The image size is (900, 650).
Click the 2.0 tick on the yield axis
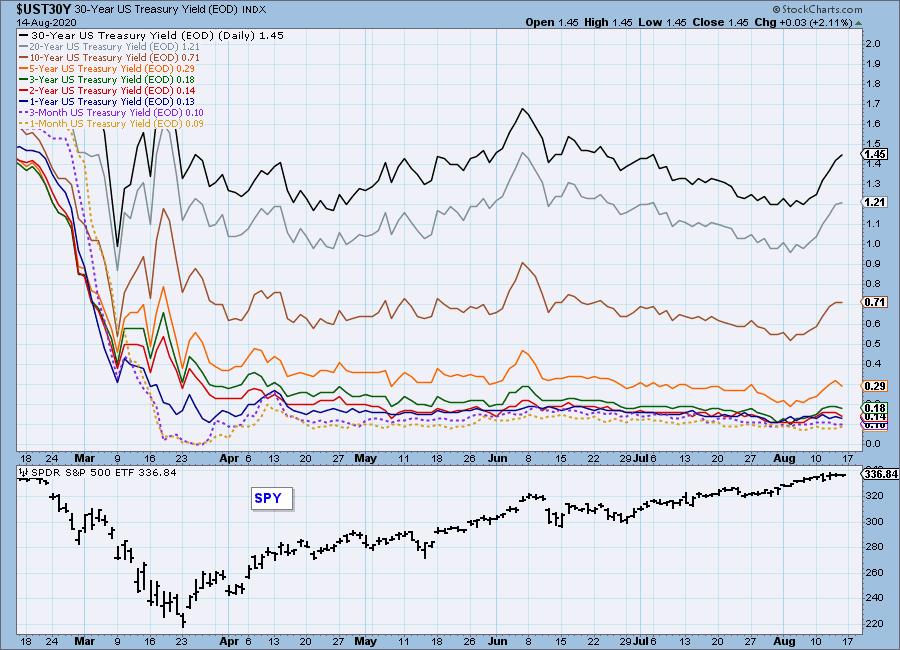873,44
